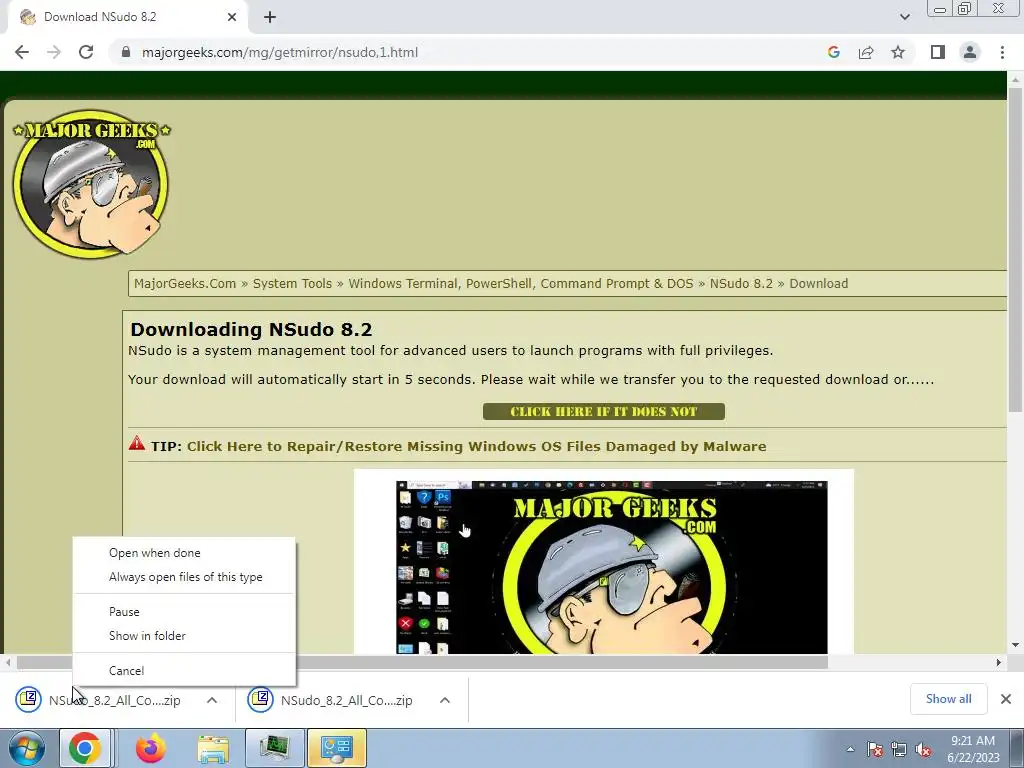
Task: Click the scroll right arrow
Action: [x=999, y=662]
